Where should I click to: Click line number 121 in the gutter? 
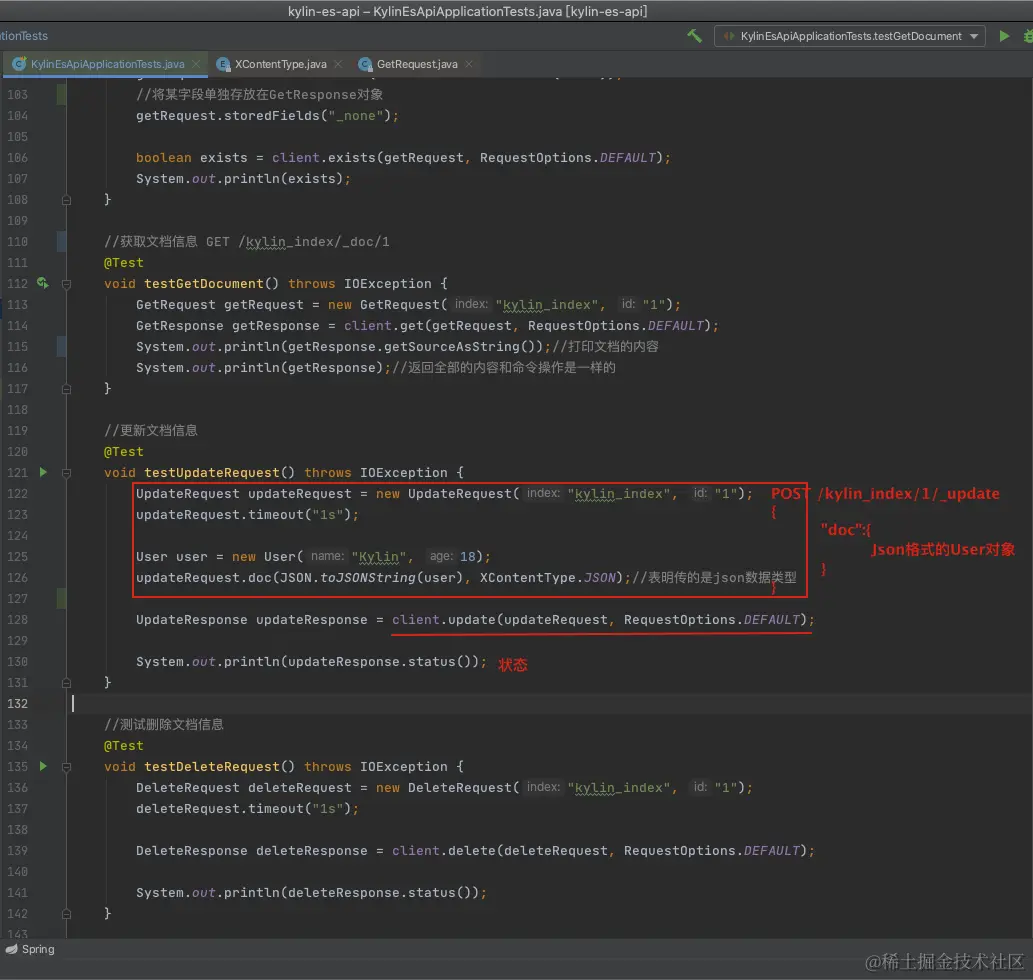click(x=18, y=473)
